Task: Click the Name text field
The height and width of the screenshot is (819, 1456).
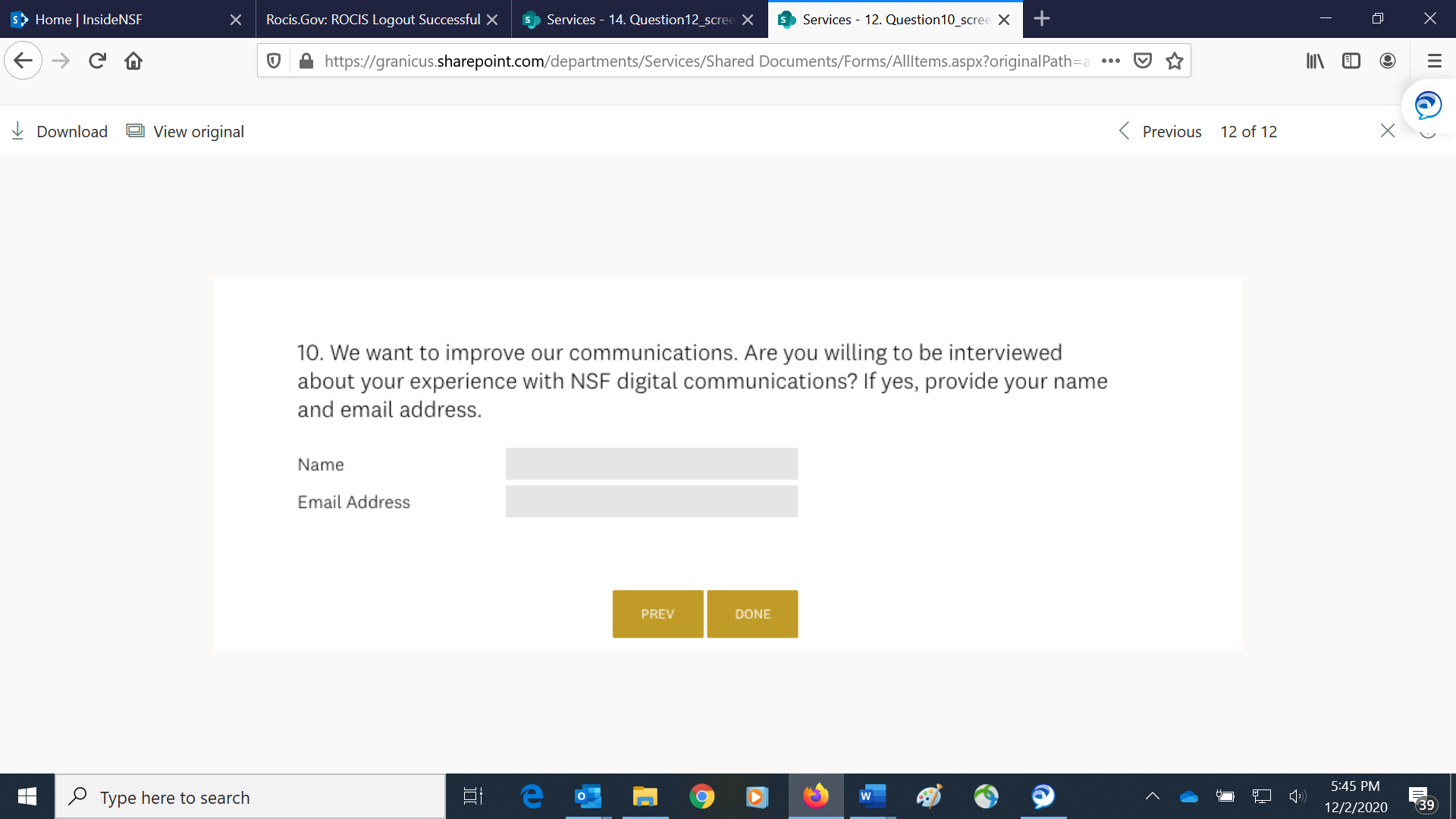Action: tap(651, 463)
